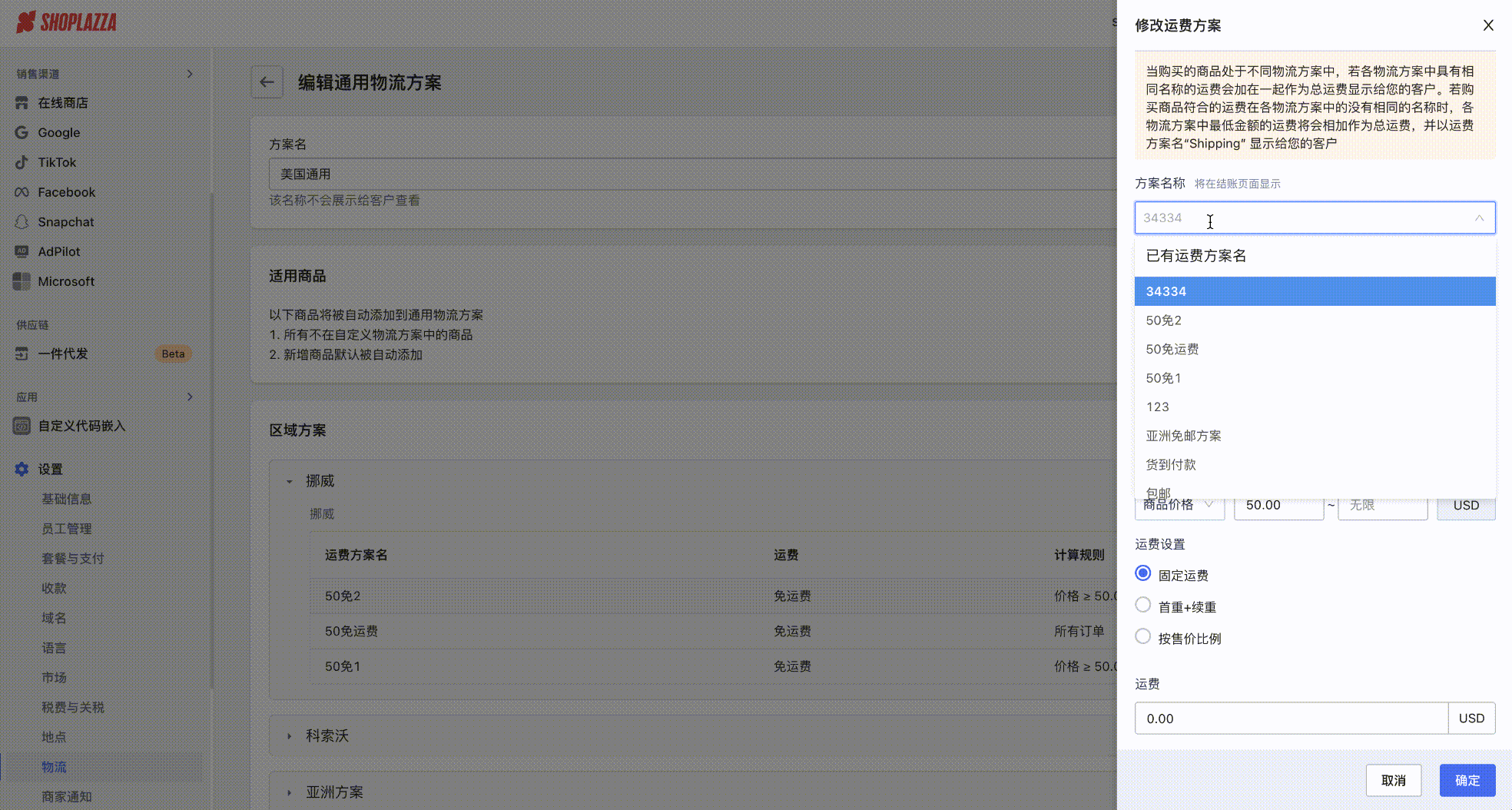Image resolution: width=1512 pixels, height=810 pixels.
Task: Choose 34334 from the dropdown list
Action: point(1315,291)
